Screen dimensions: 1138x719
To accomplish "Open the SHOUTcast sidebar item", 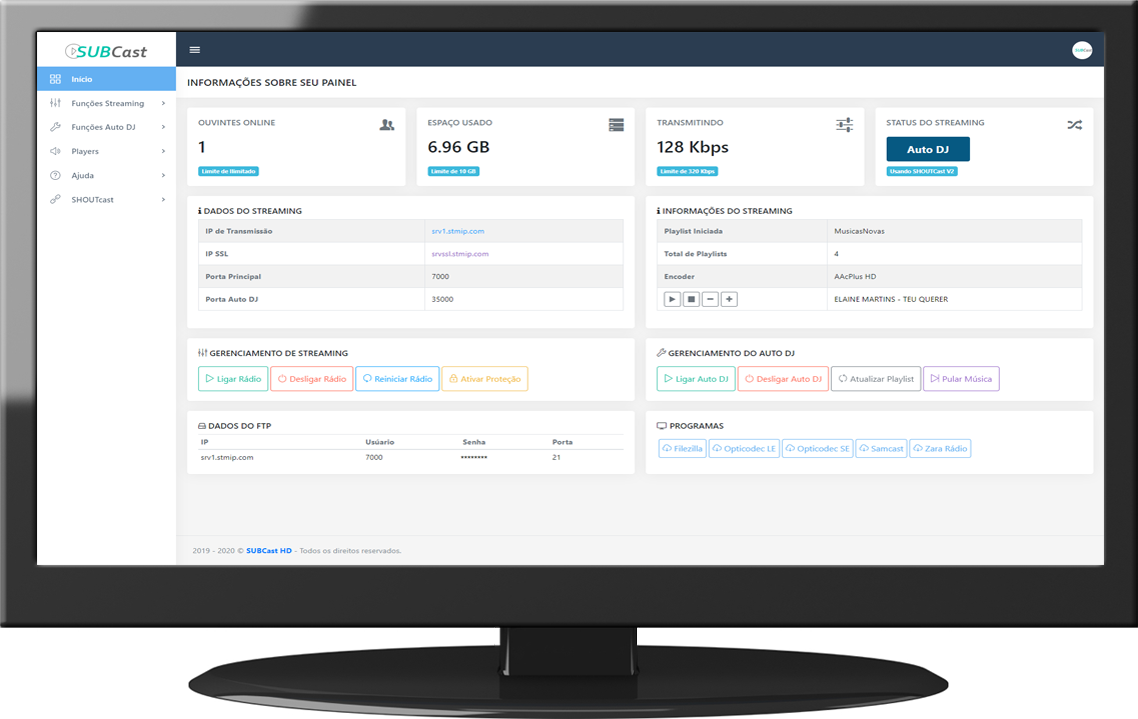I will click(107, 200).
